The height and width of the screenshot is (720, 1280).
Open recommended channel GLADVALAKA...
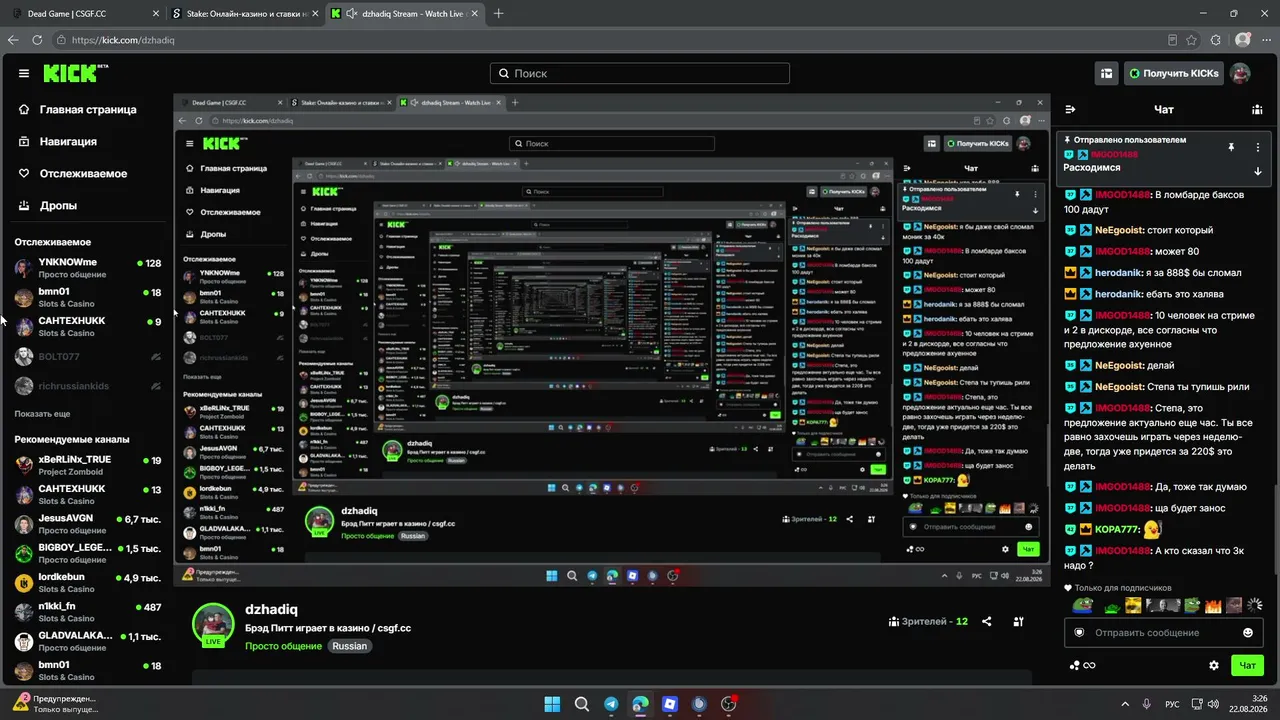point(88,641)
